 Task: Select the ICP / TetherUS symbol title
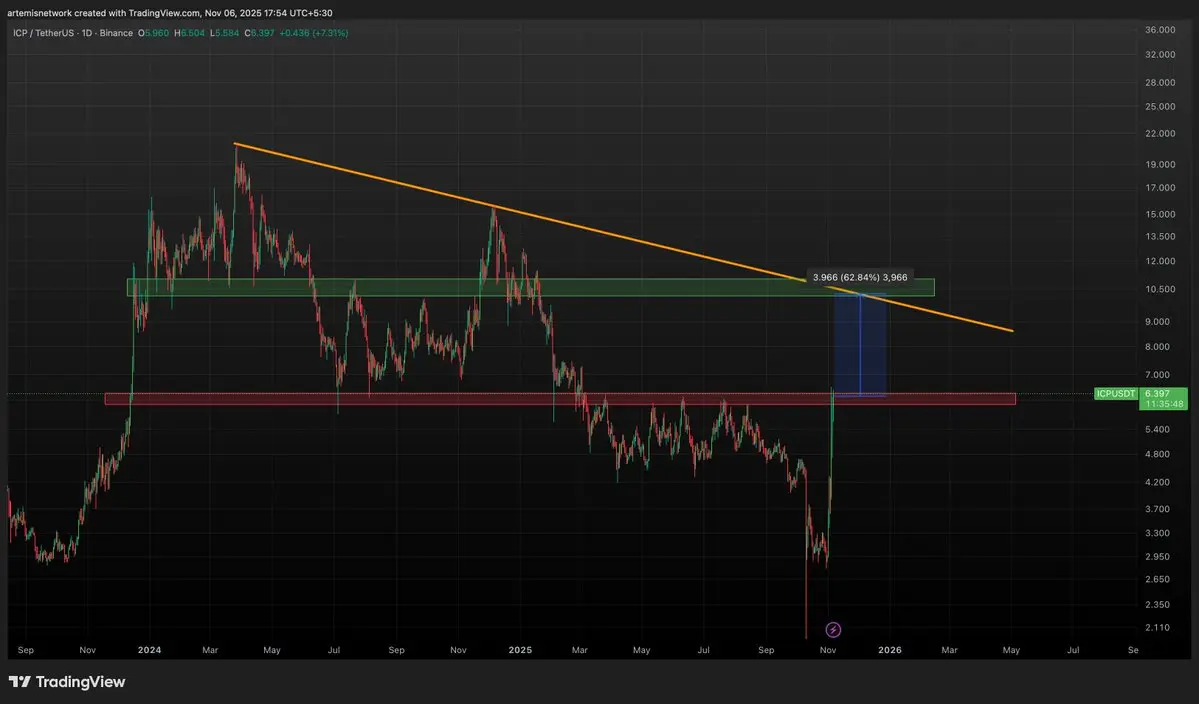(x=45, y=33)
